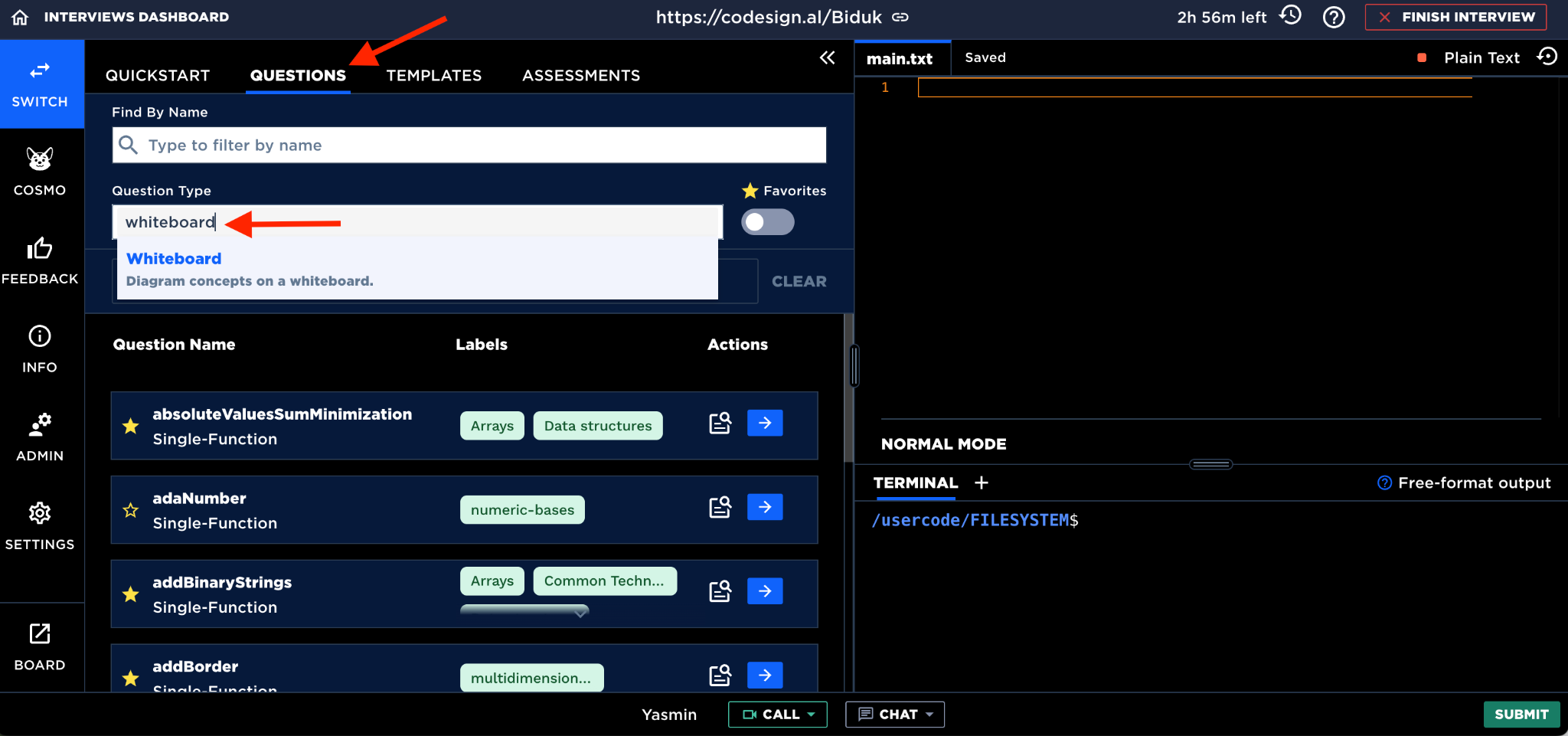This screenshot has width=1568, height=736.
Task: Expand the Chat dropdown menu
Action: click(x=929, y=714)
